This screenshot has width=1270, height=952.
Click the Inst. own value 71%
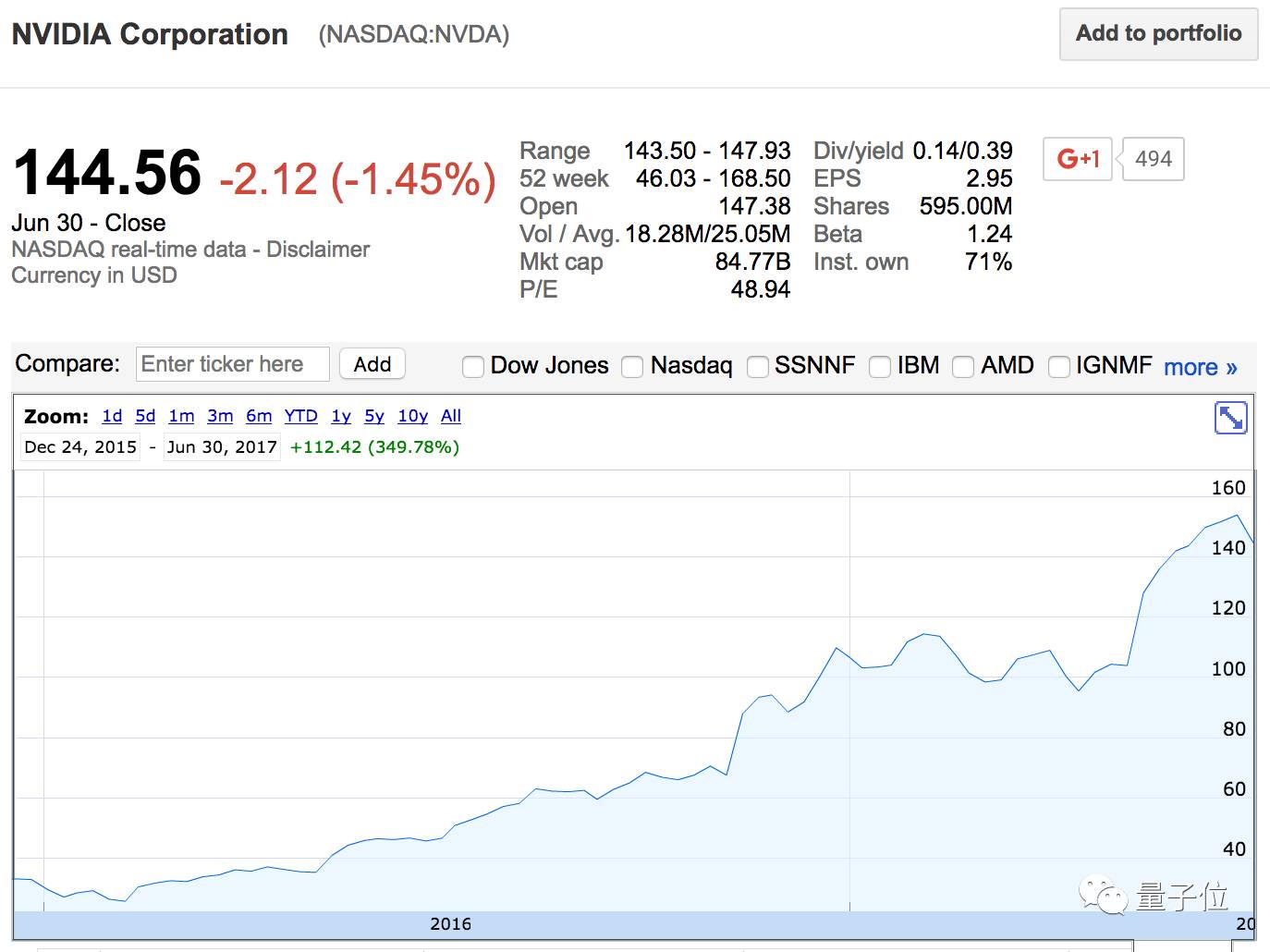tap(989, 262)
